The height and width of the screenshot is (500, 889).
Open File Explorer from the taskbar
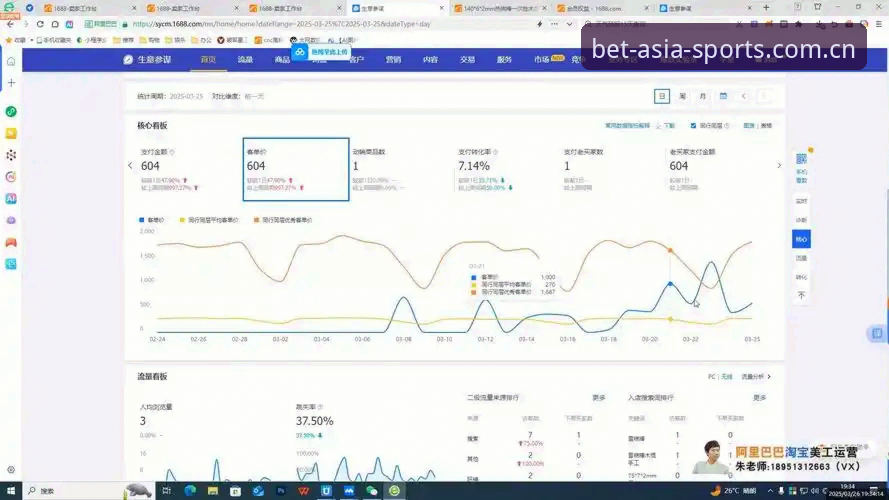(x=213, y=491)
